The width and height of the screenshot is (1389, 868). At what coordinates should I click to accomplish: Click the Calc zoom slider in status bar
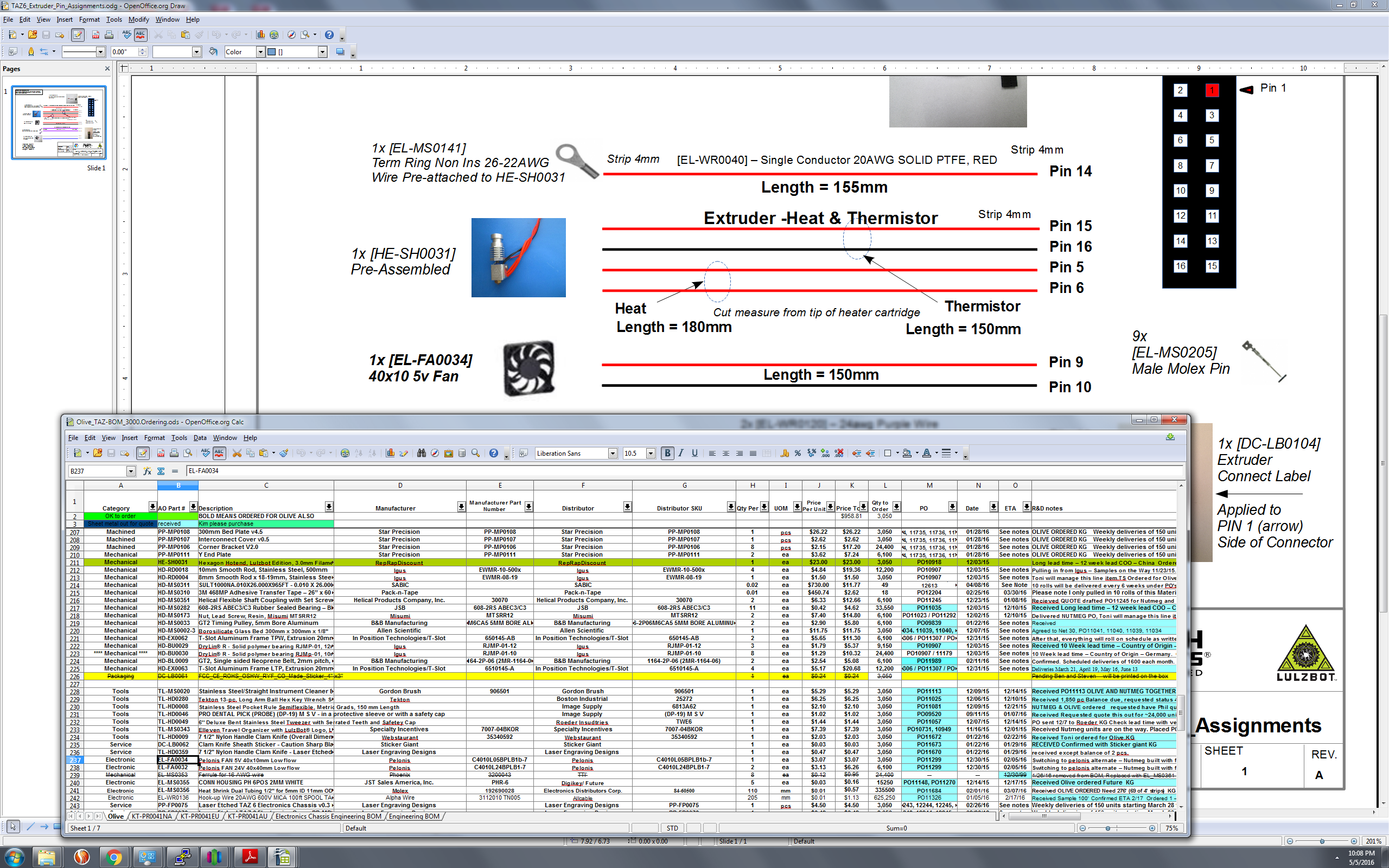1117,828
